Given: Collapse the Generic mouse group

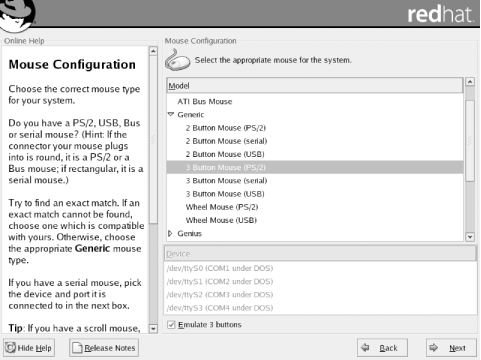Looking at the screenshot, I should coord(171,114).
